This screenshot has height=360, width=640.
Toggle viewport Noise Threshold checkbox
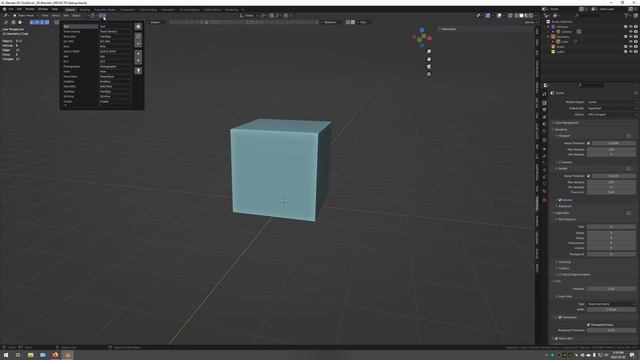[589, 143]
